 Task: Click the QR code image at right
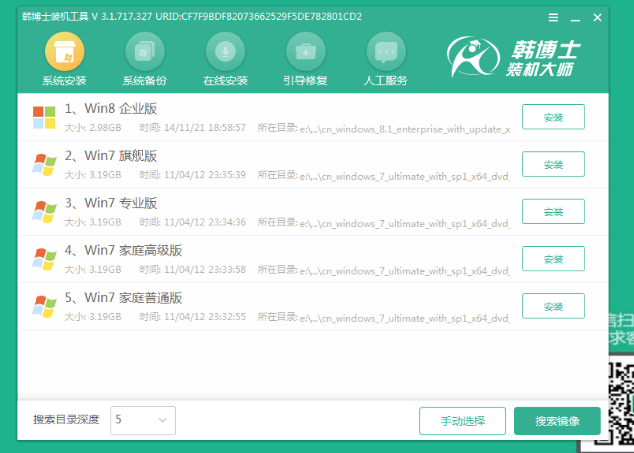[620, 398]
